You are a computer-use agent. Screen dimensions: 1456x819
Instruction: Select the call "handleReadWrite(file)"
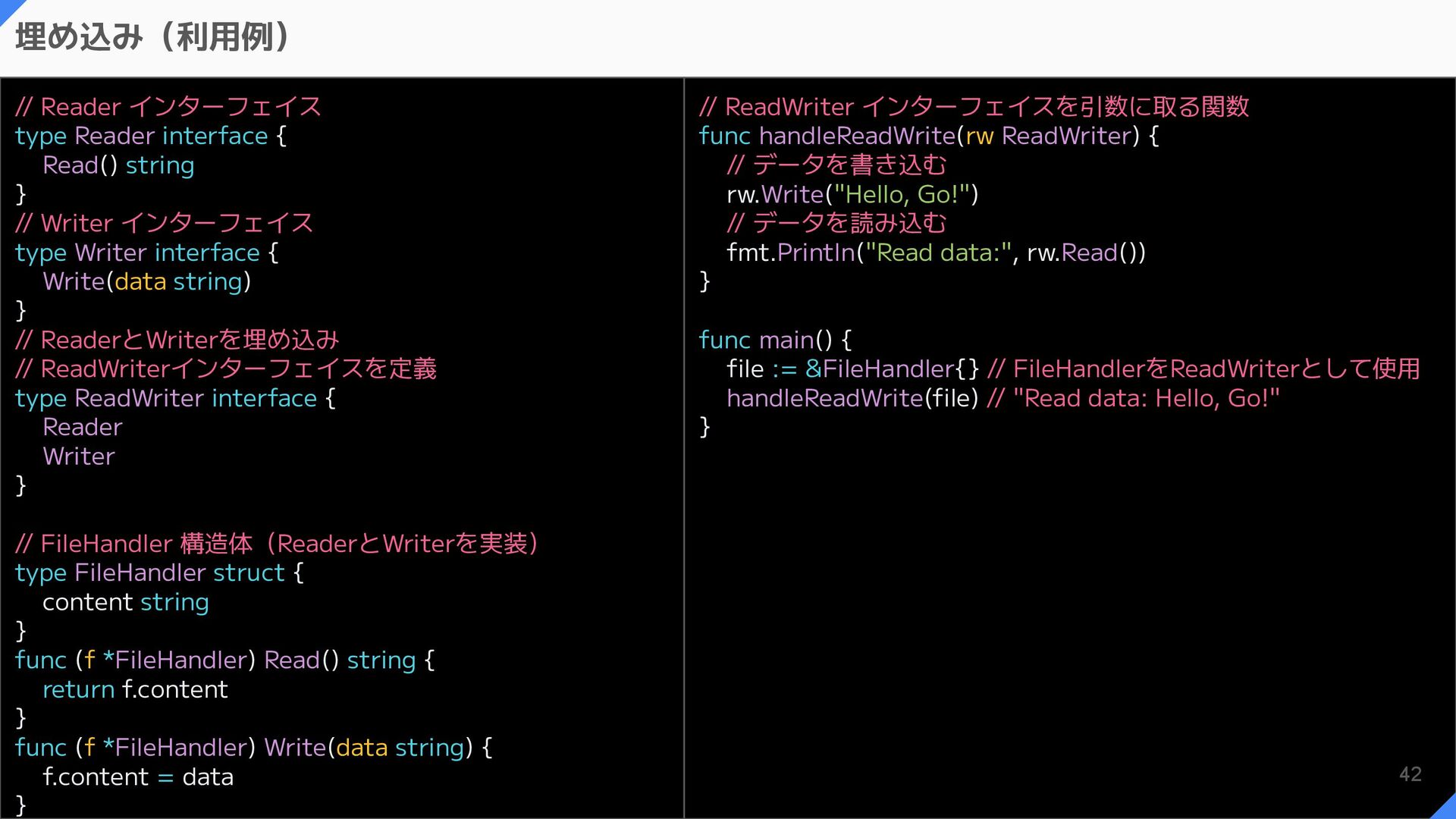852,398
